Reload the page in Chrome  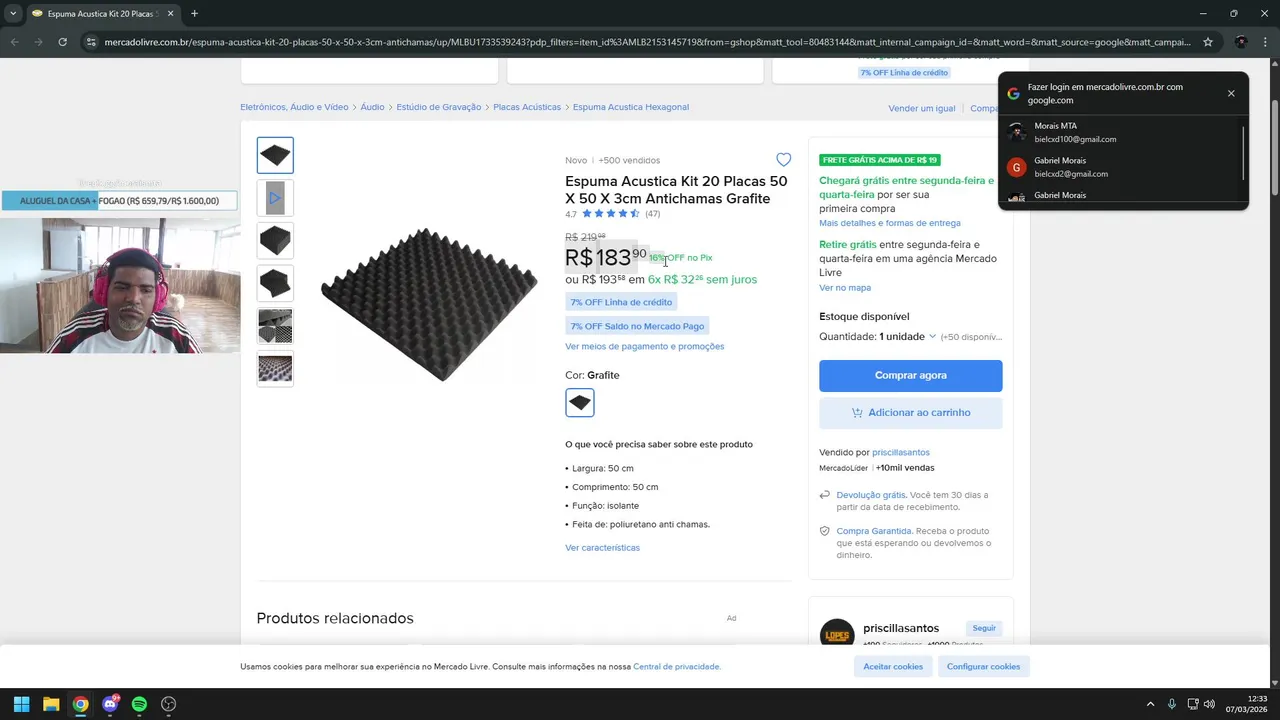click(x=62, y=42)
